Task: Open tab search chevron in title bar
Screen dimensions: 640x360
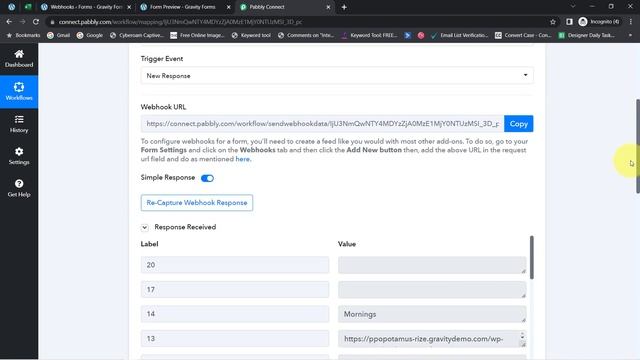Action: (x=573, y=7)
